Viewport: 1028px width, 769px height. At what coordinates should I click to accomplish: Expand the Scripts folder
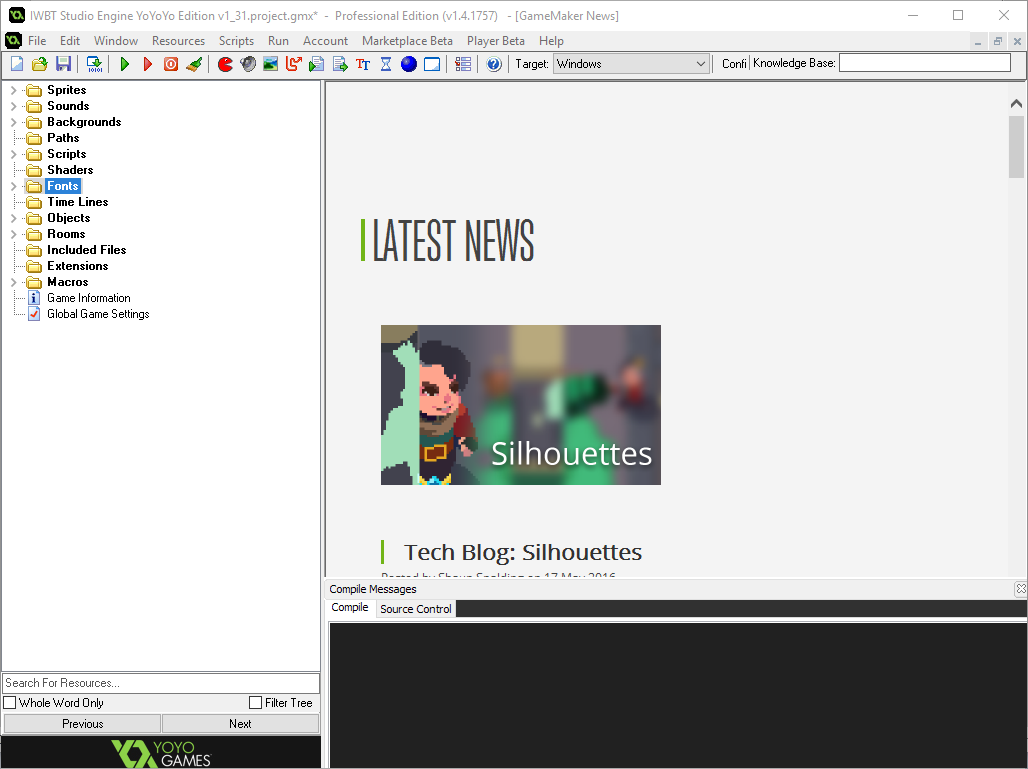tap(13, 154)
